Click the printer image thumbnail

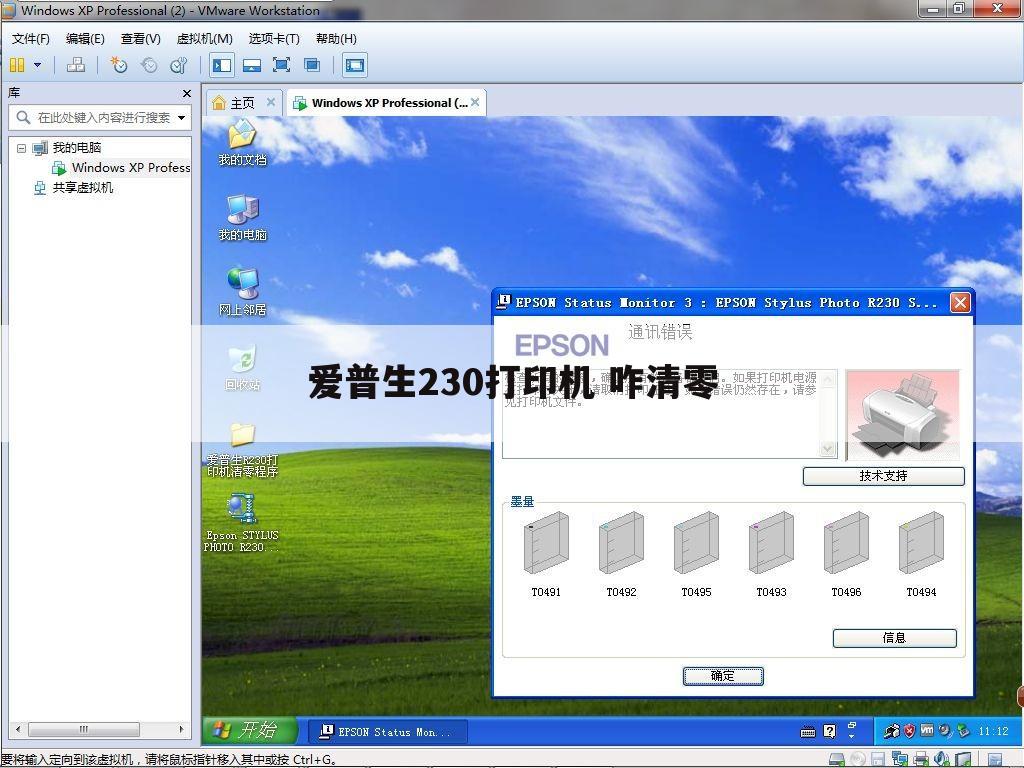(903, 415)
